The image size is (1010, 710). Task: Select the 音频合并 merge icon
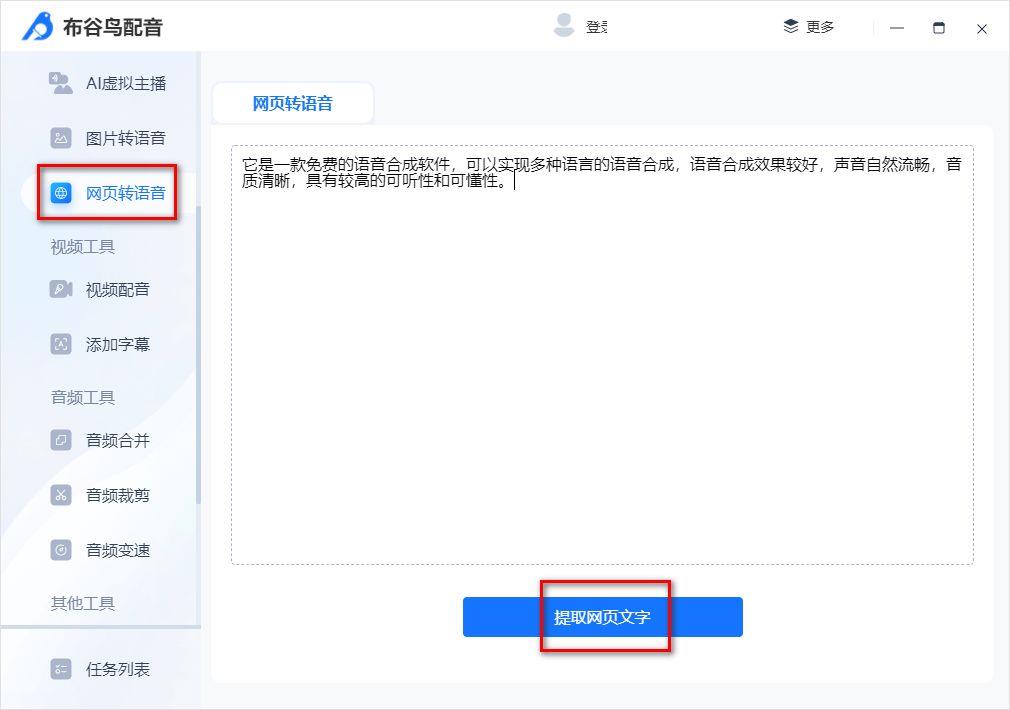(x=61, y=440)
